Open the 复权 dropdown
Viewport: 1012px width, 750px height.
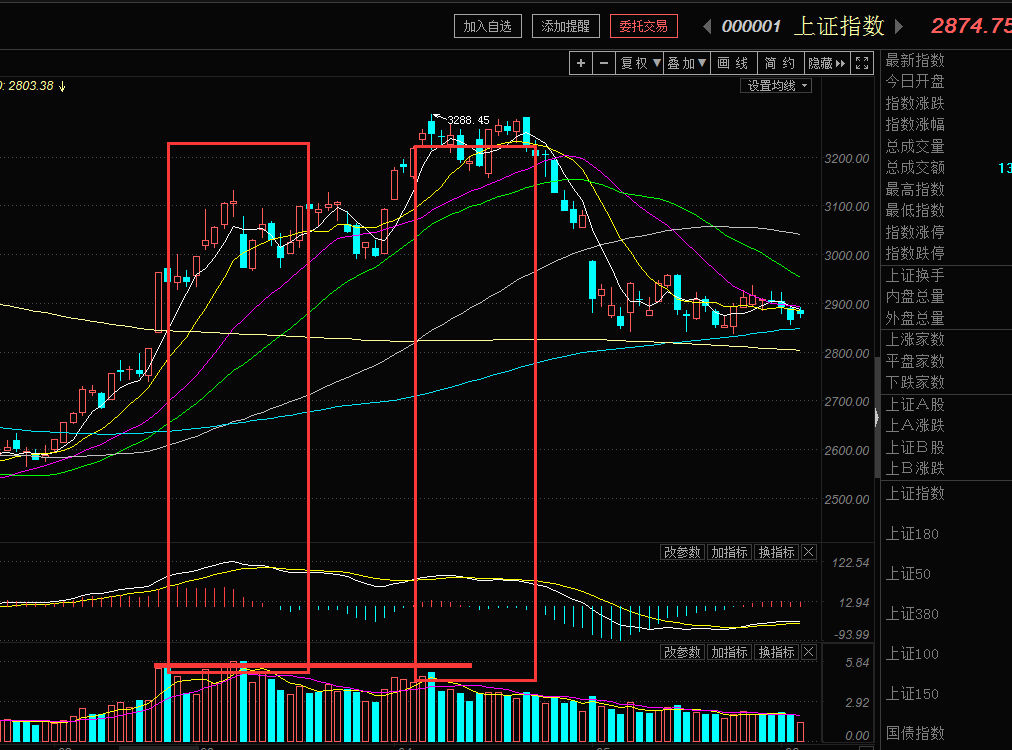point(640,63)
